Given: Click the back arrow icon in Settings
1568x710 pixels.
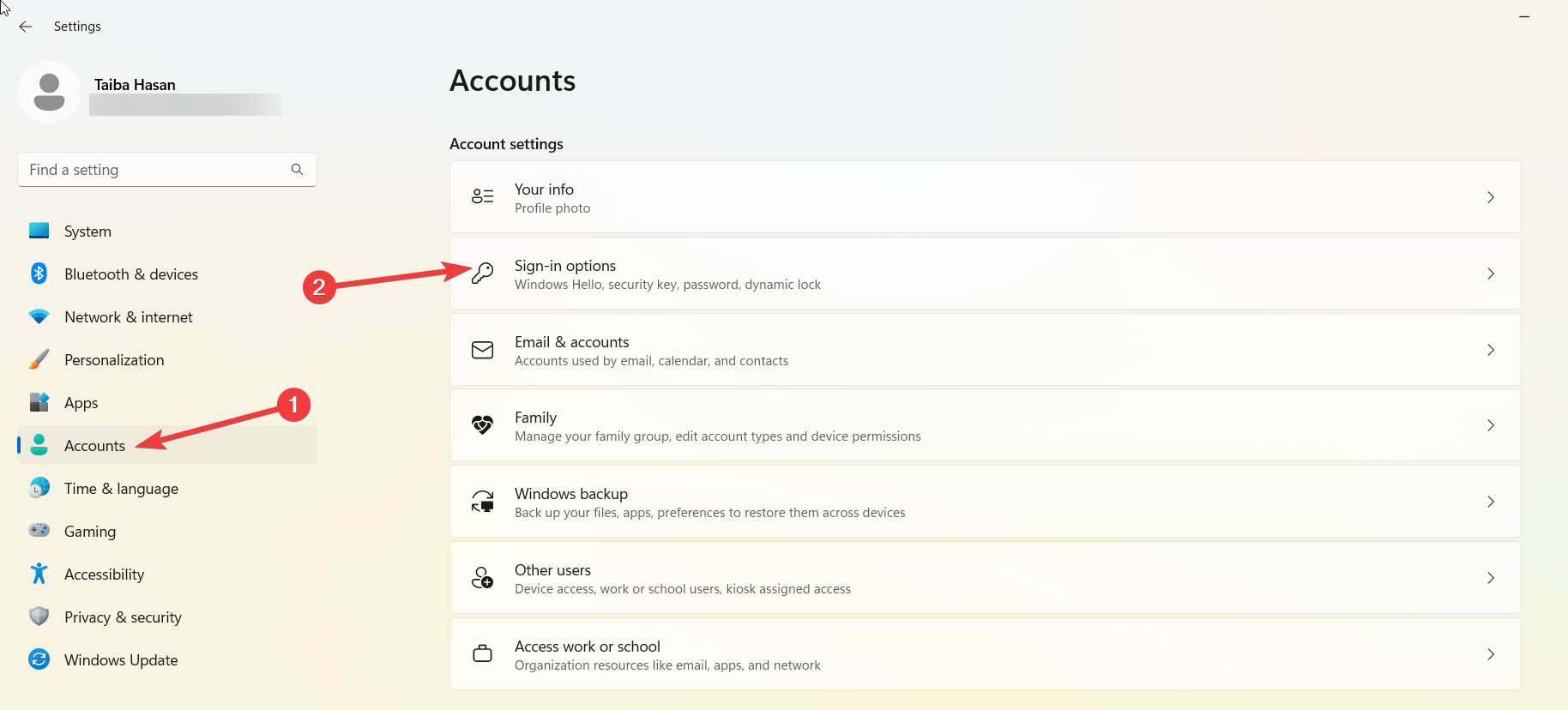Looking at the screenshot, I should click(26, 27).
